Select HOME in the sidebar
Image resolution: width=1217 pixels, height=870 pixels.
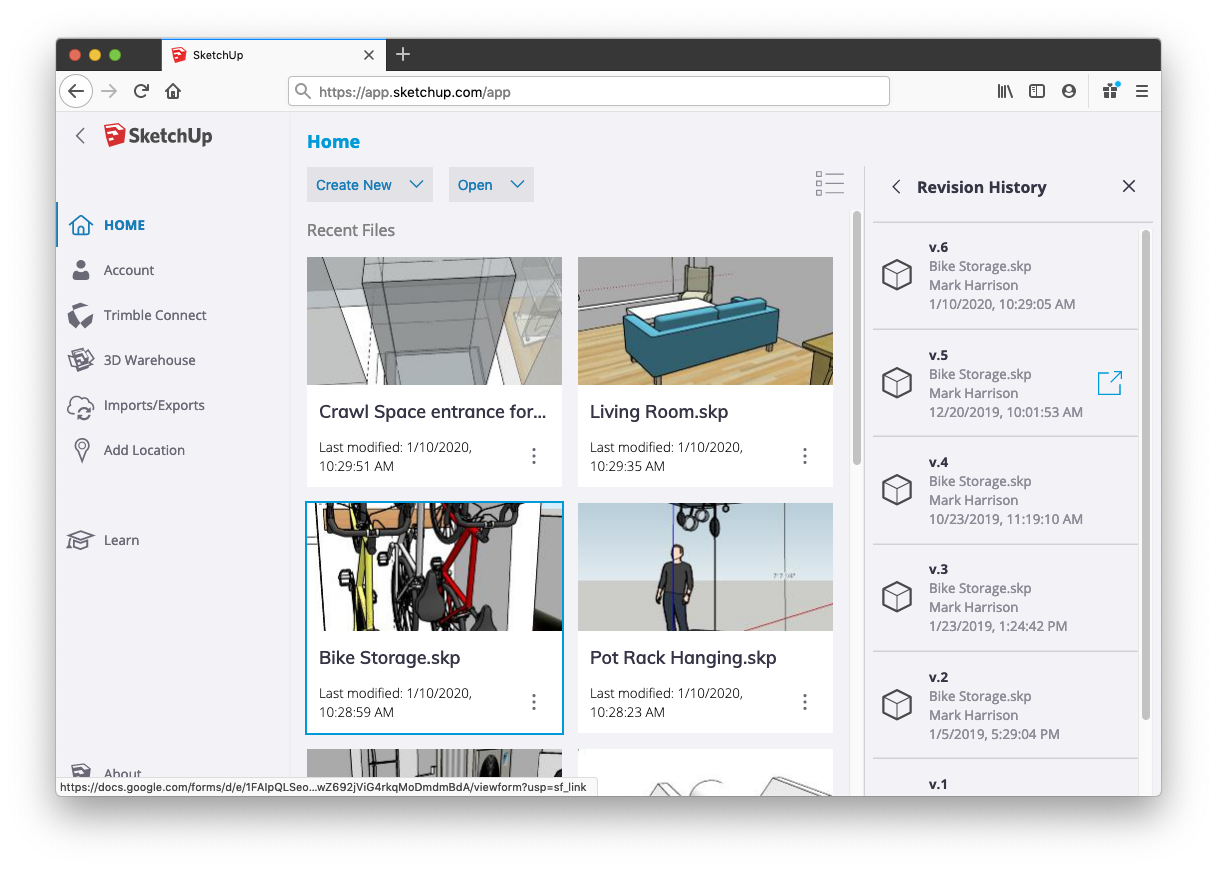point(125,225)
